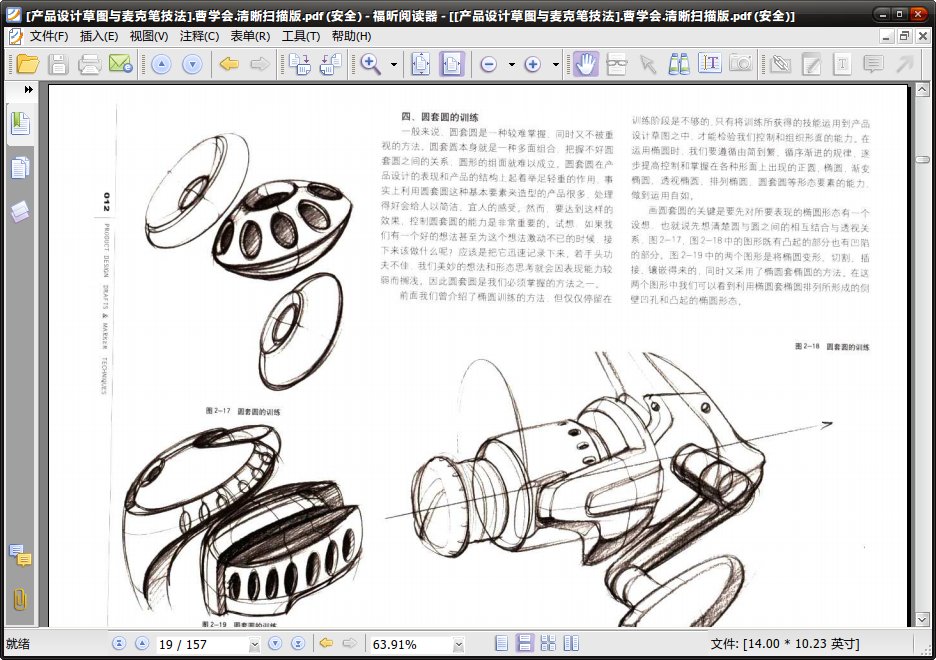Click the first document page icon with arrow

300,64
